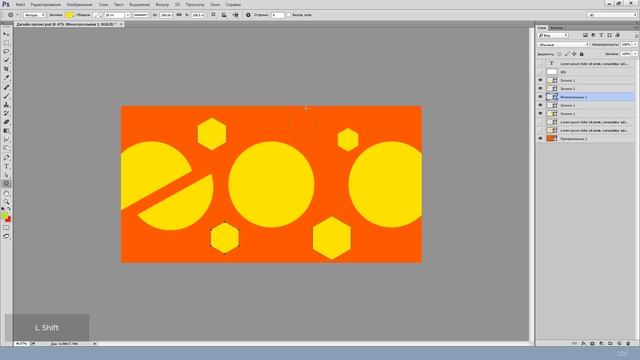The width and height of the screenshot is (640, 360).
Task: Select the Move tool
Action: (6, 34)
